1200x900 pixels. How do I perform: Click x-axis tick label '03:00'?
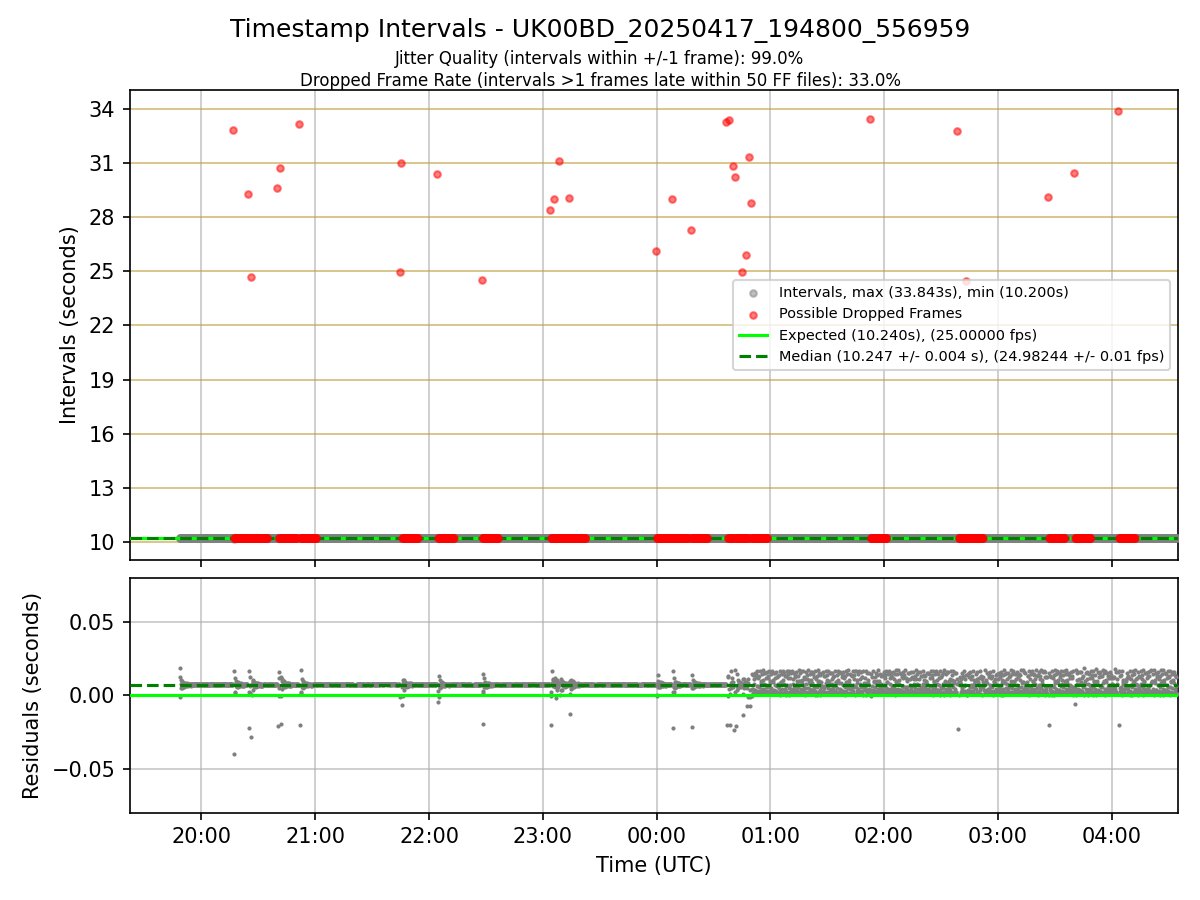(x=998, y=835)
